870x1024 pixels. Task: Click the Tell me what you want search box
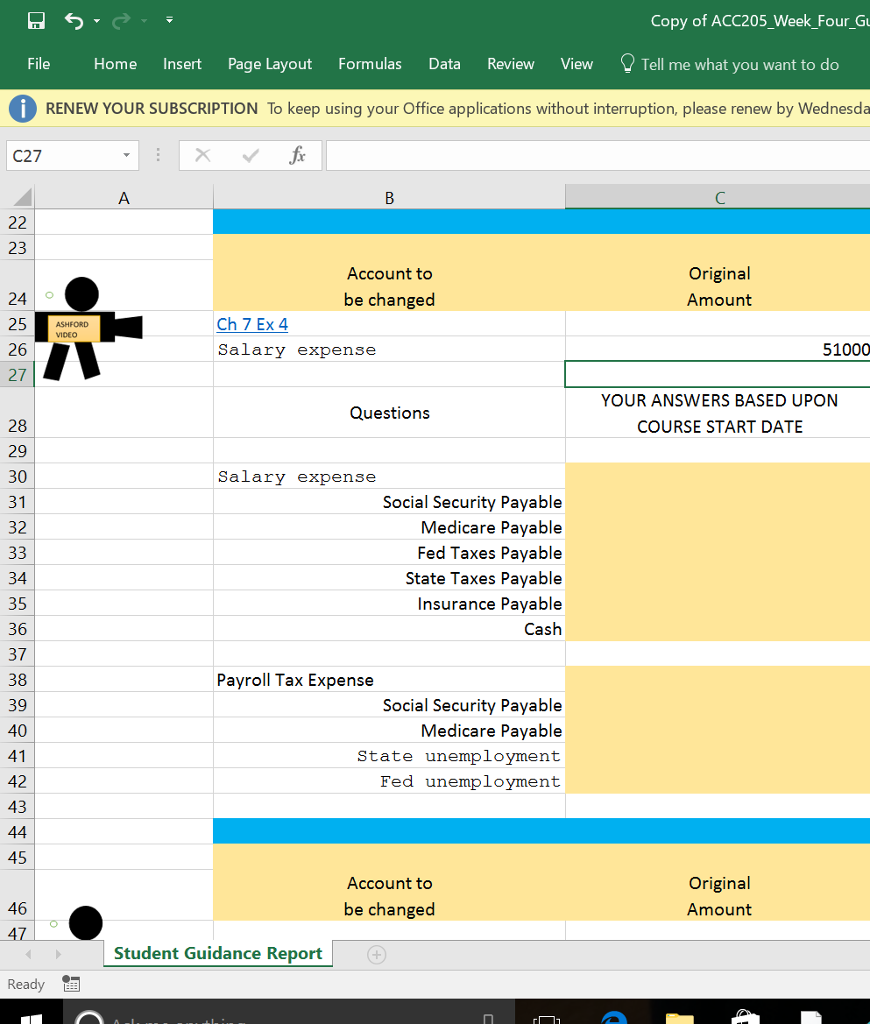(739, 64)
